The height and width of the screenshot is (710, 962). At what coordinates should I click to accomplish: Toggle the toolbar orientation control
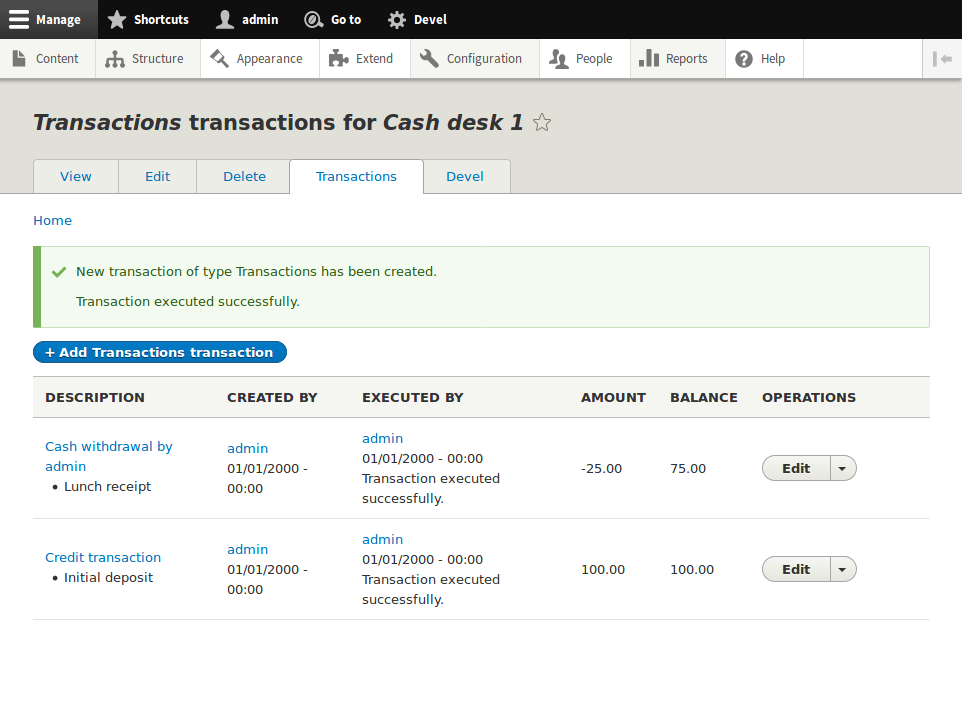(x=941, y=59)
